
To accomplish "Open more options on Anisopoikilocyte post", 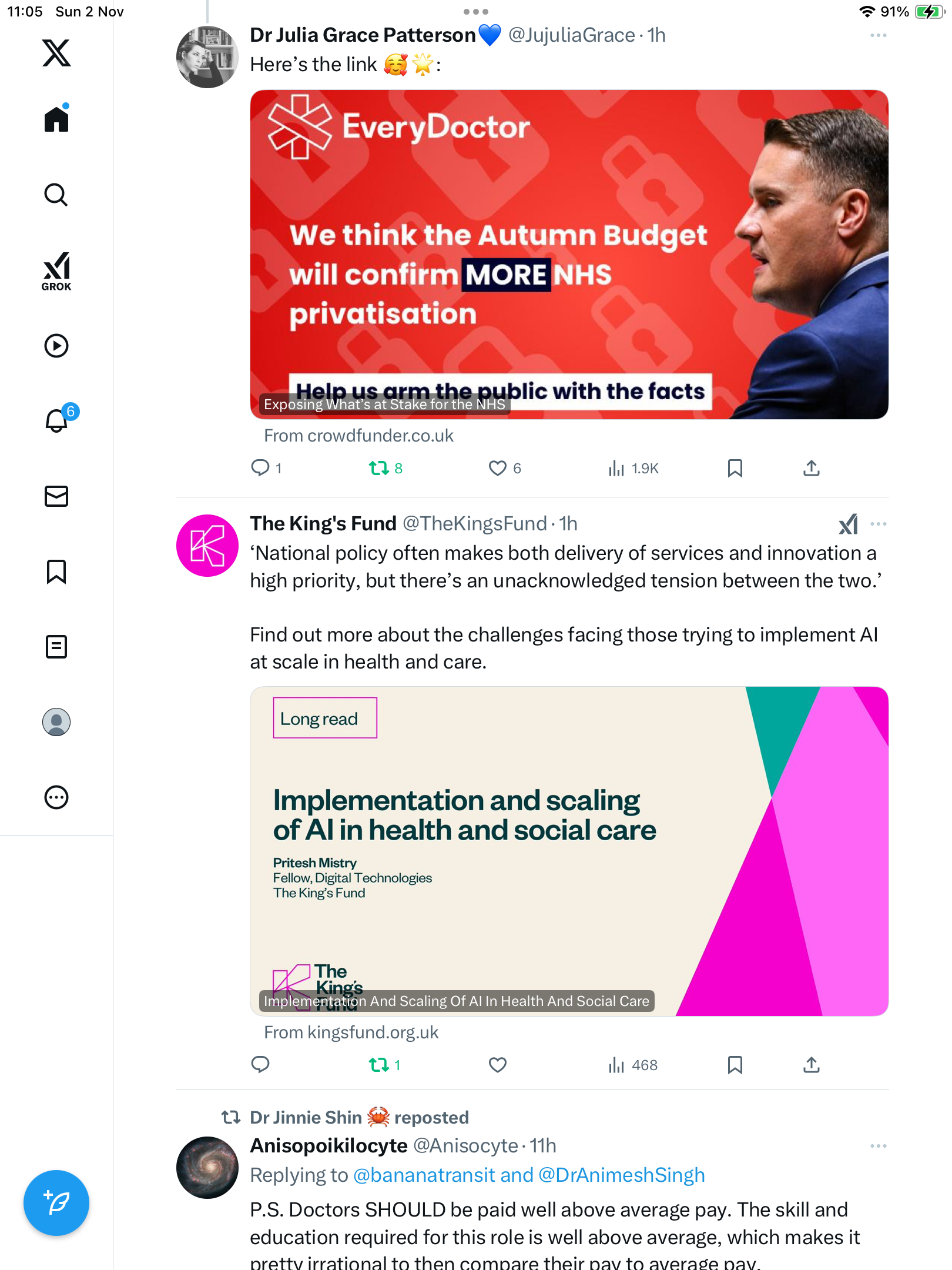I will click(x=878, y=1146).
